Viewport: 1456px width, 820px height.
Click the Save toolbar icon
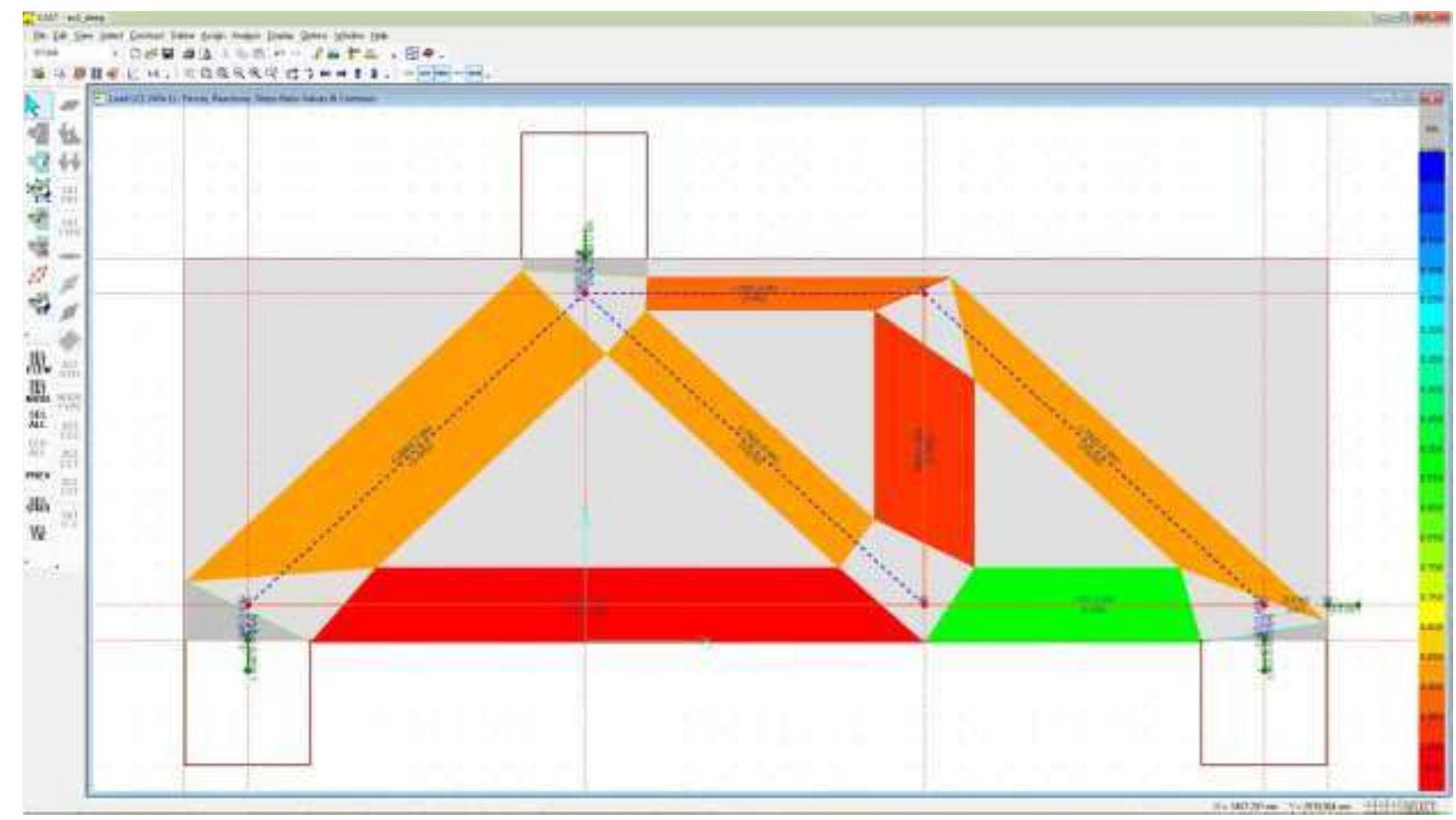pyautogui.click(x=168, y=54)
